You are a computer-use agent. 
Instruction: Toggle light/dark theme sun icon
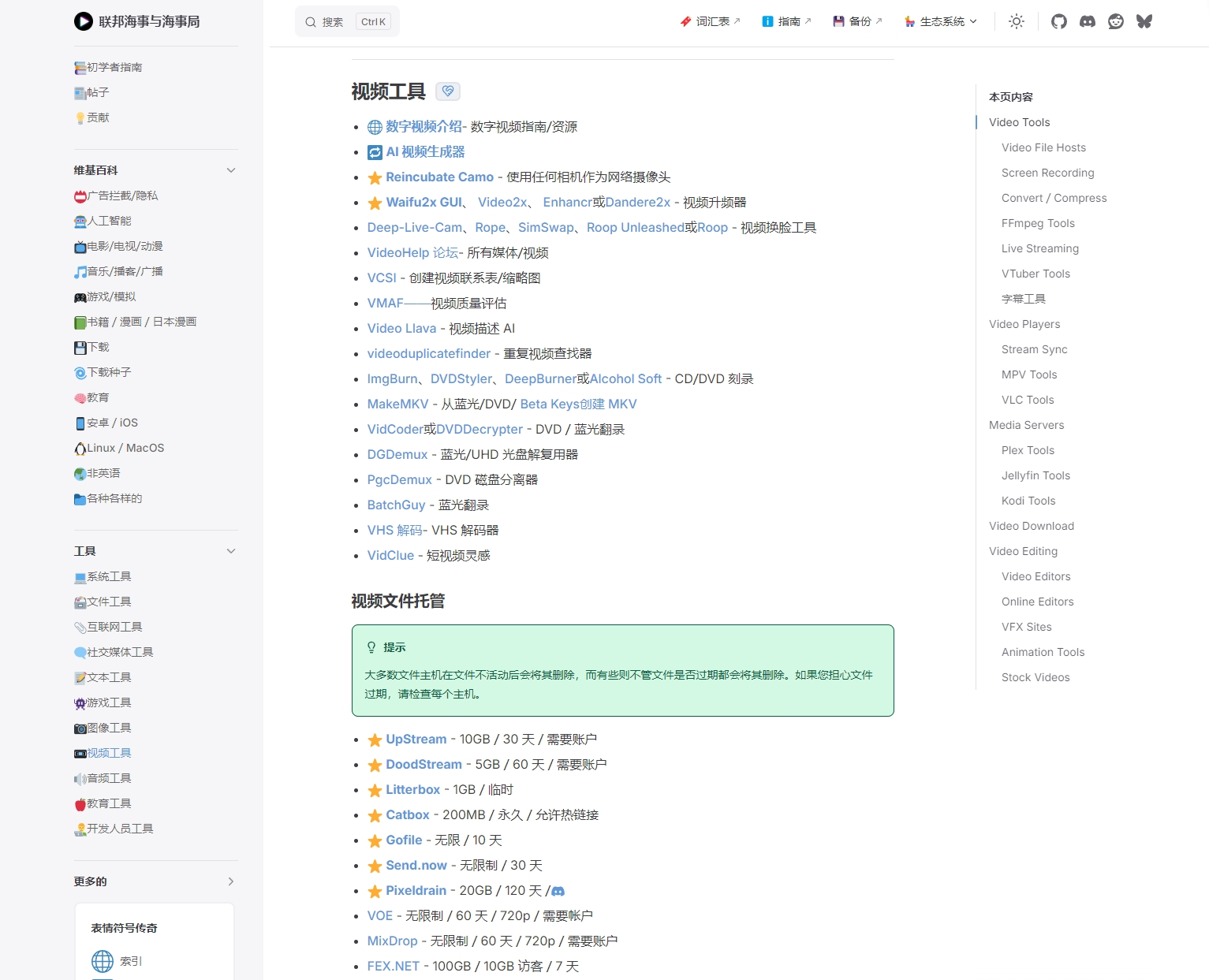tap(1017, 21)
